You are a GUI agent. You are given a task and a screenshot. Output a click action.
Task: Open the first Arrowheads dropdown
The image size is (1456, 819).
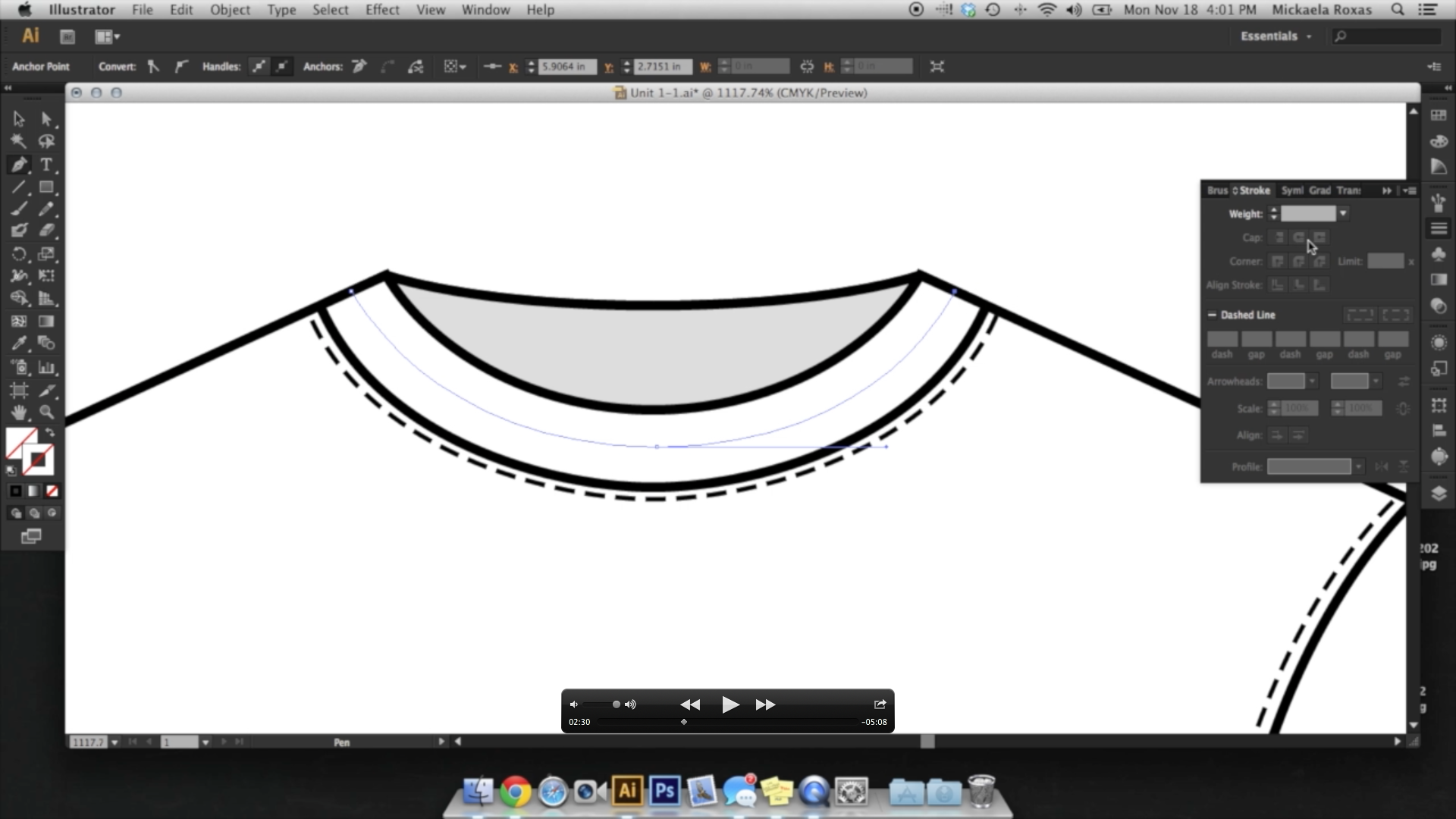(1312, 381)
